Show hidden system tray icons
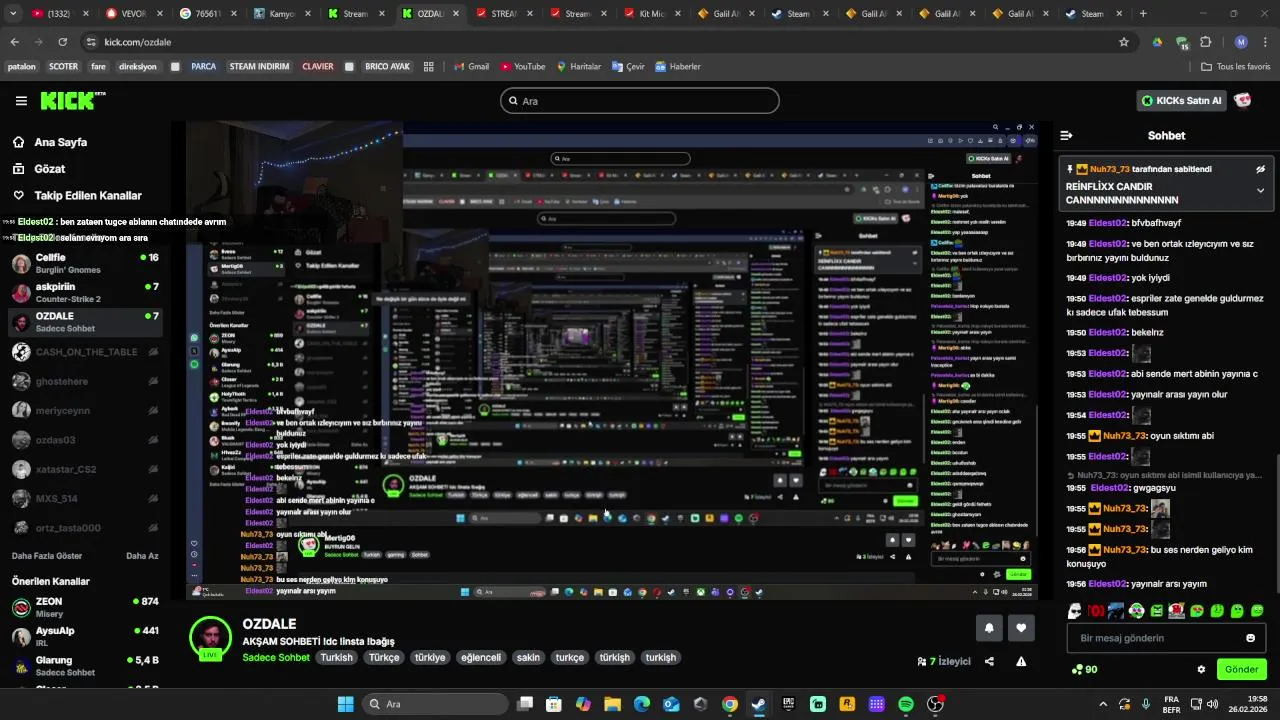Viewport: 1280px width, 720px height. coord(1103,704)
